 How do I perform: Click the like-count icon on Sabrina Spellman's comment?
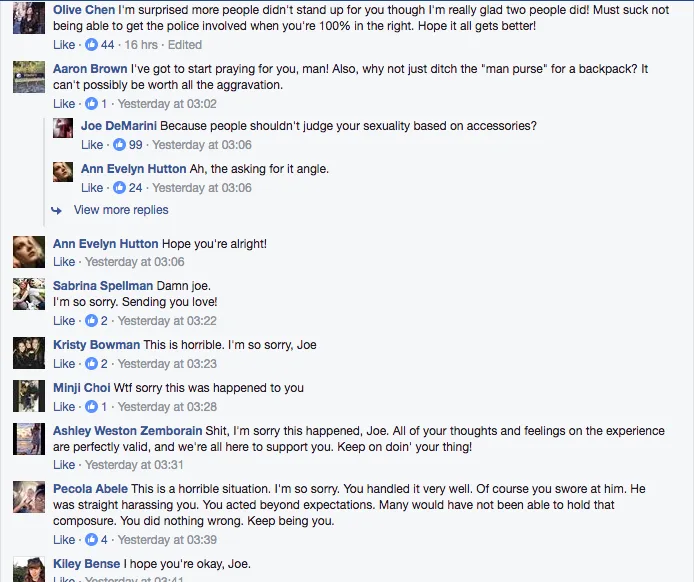pos(92,321)
